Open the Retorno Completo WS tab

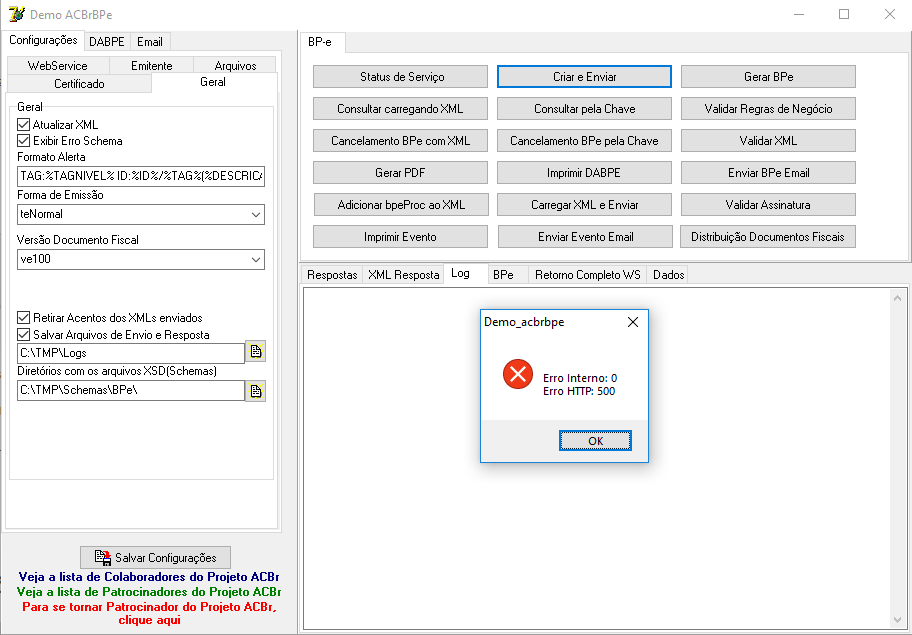[587, 274]
